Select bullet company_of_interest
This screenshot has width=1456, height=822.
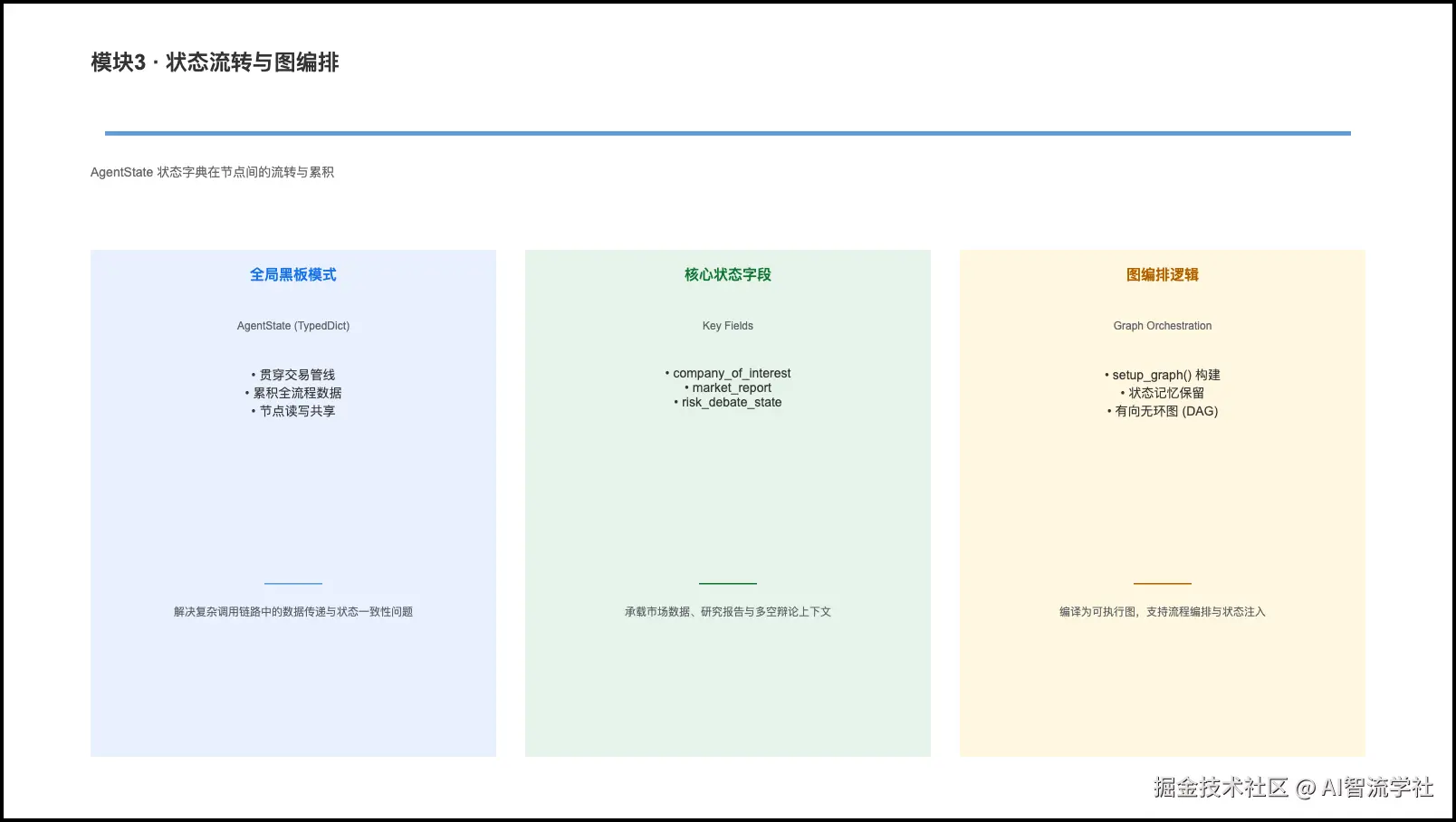728,373
